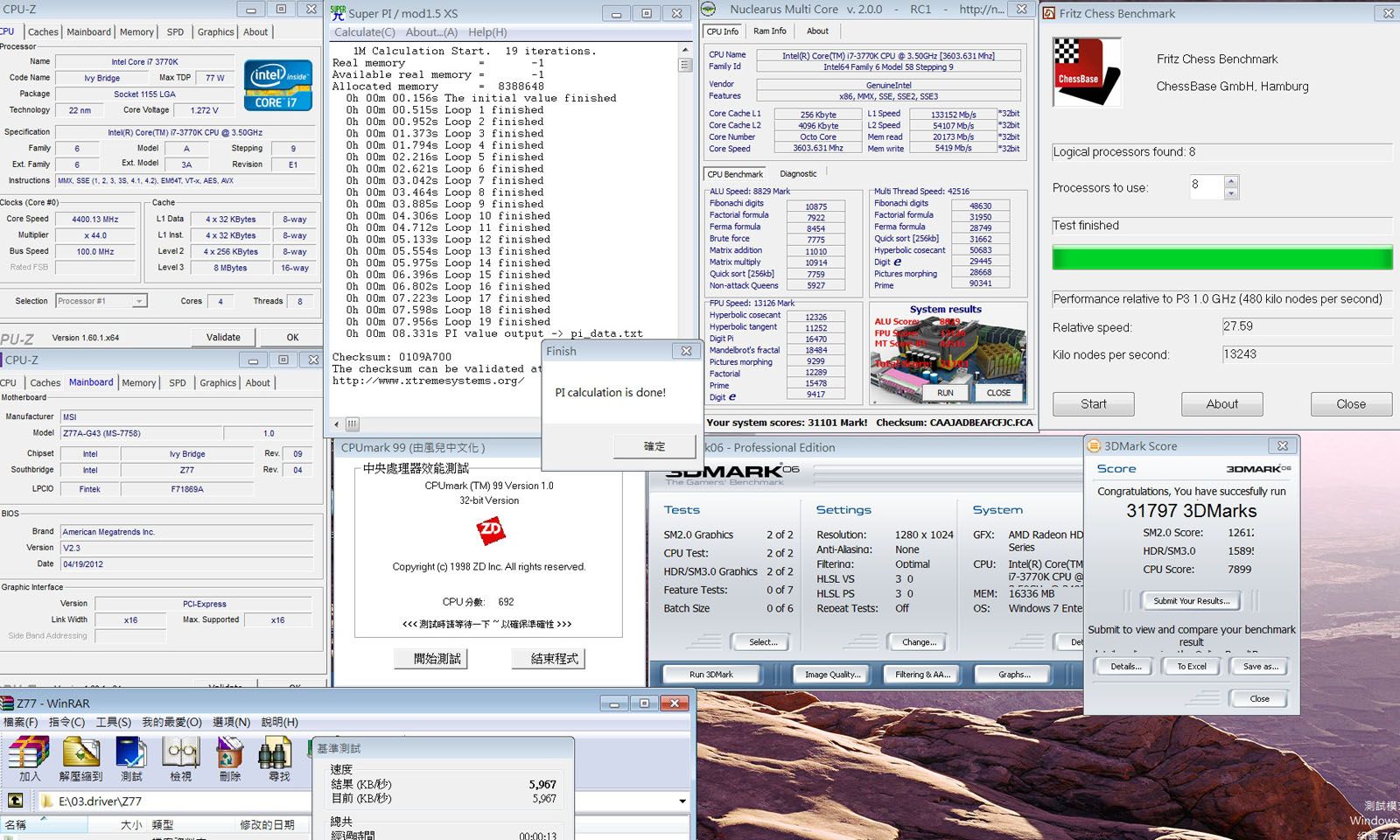Click To Excel button in 3DMark Score

point(1191,667)
